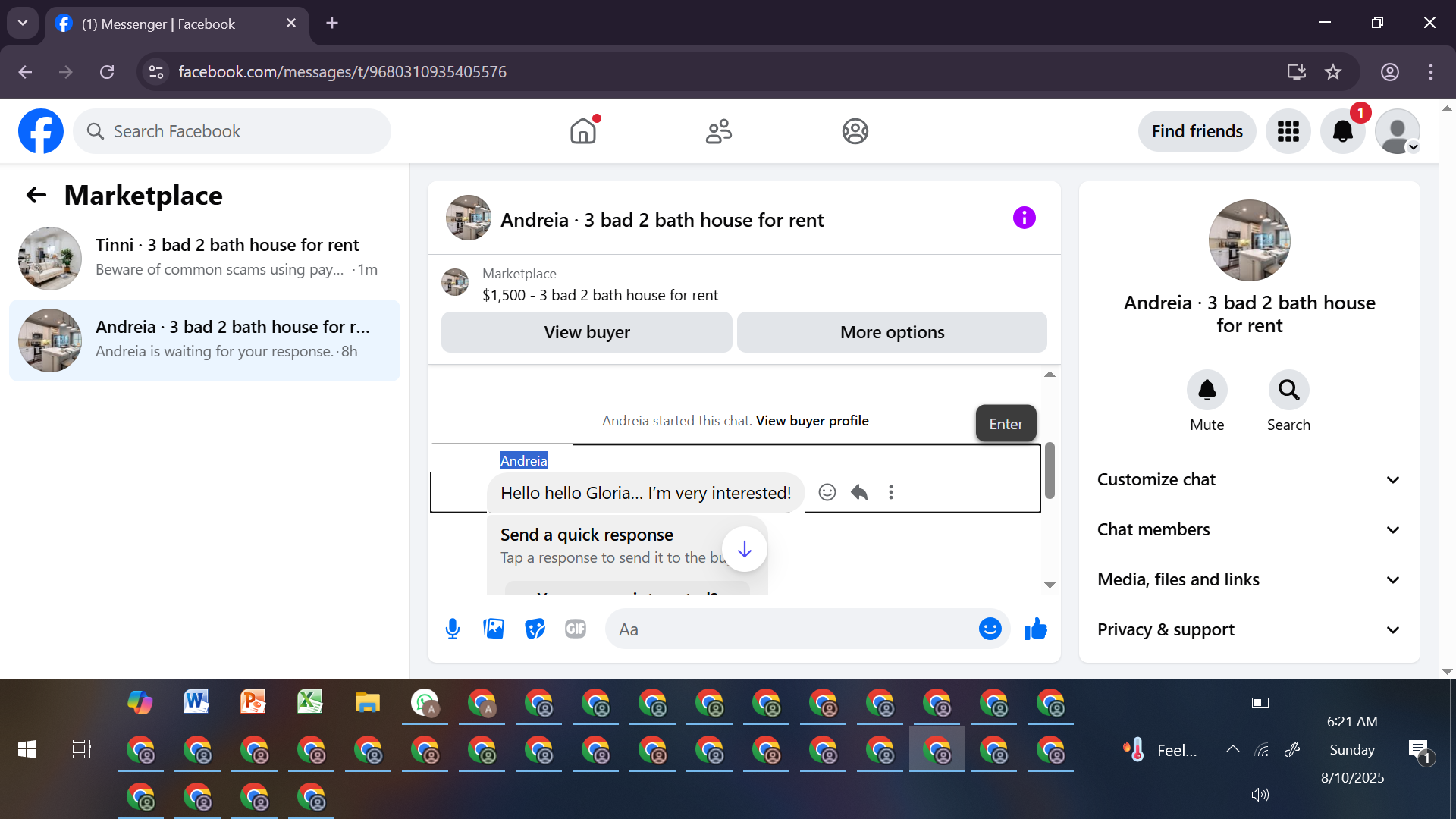
Task: Open Facebook notifications bell
Action: tap(1342, 131)
